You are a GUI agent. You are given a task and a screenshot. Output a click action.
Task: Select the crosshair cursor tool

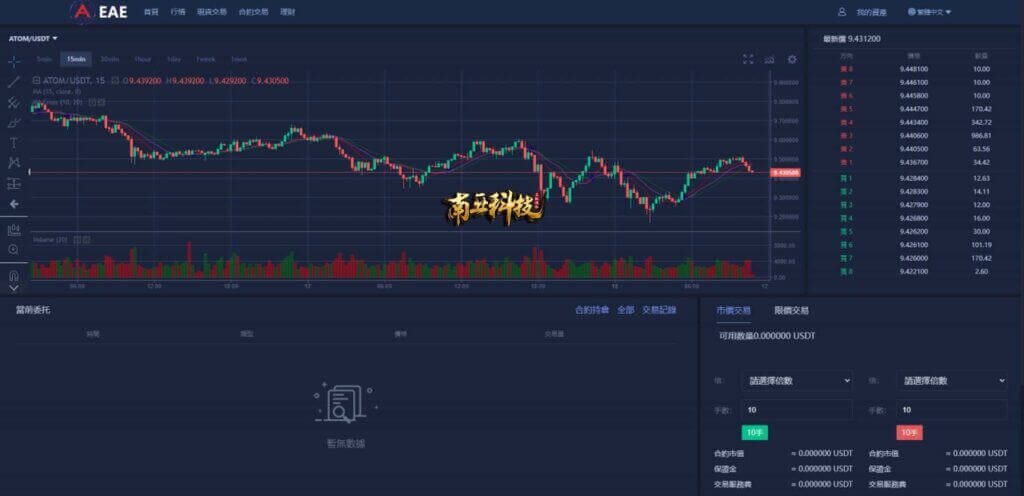[14, 61]
